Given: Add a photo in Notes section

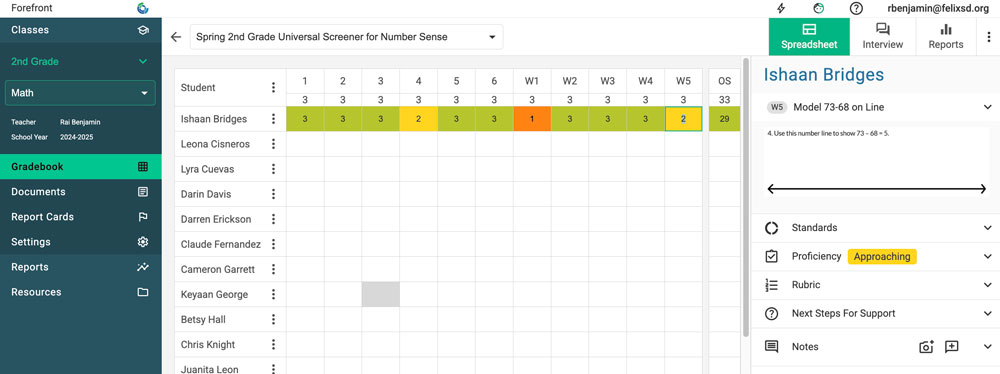Looking at the screenshot, I should 926,347.
